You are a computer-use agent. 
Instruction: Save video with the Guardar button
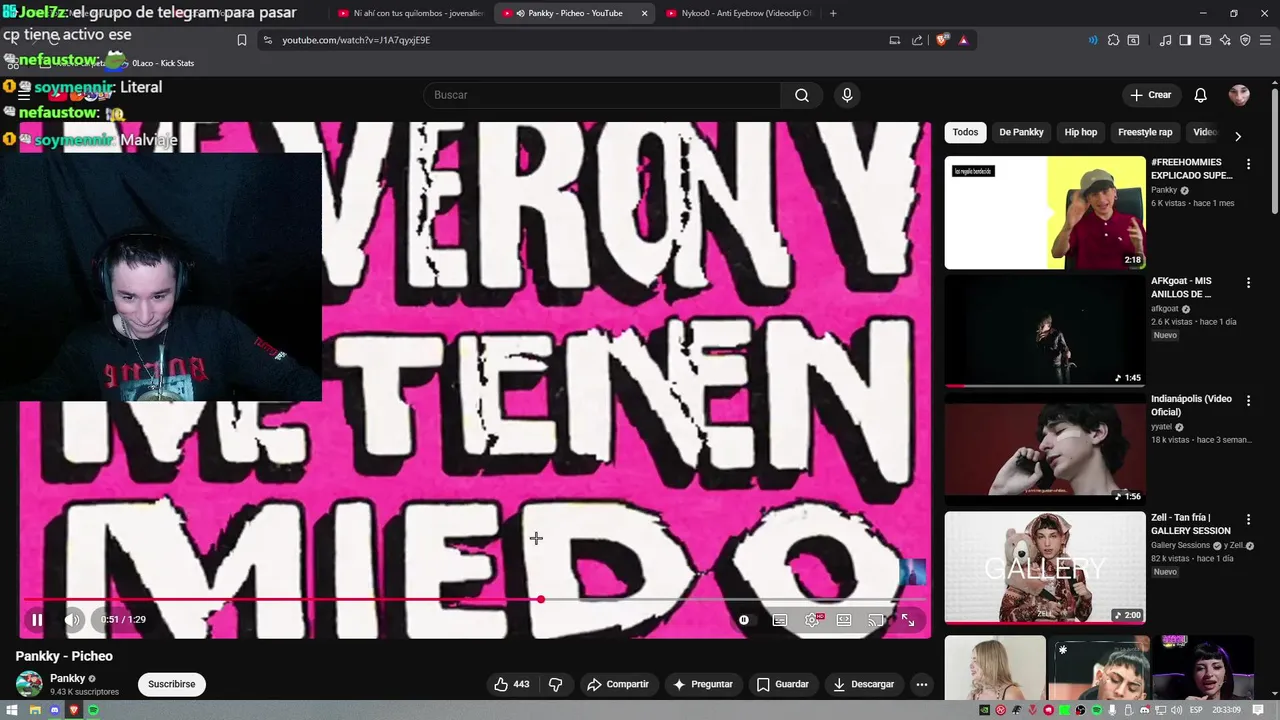pyautogui.click(x=783, y=684)
